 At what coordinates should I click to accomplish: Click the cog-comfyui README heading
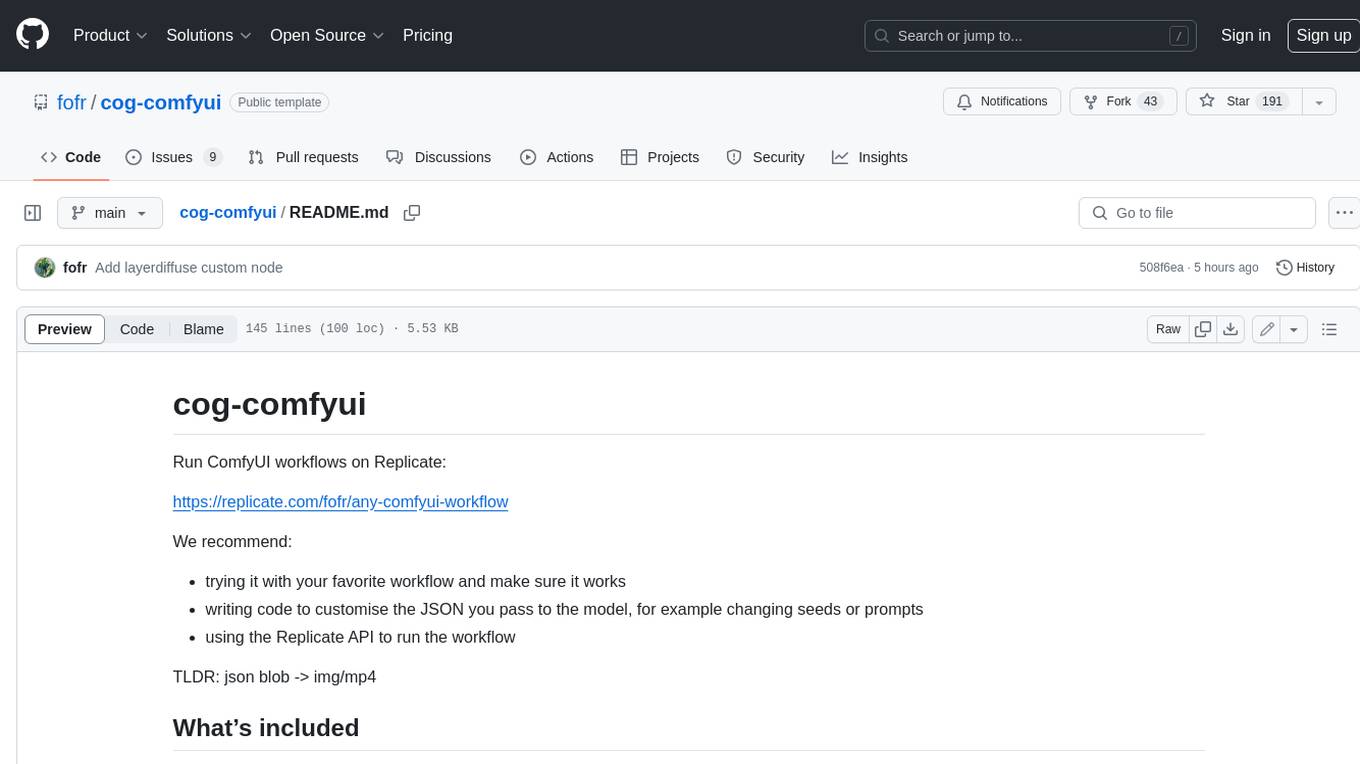click(x=270, y=404)
